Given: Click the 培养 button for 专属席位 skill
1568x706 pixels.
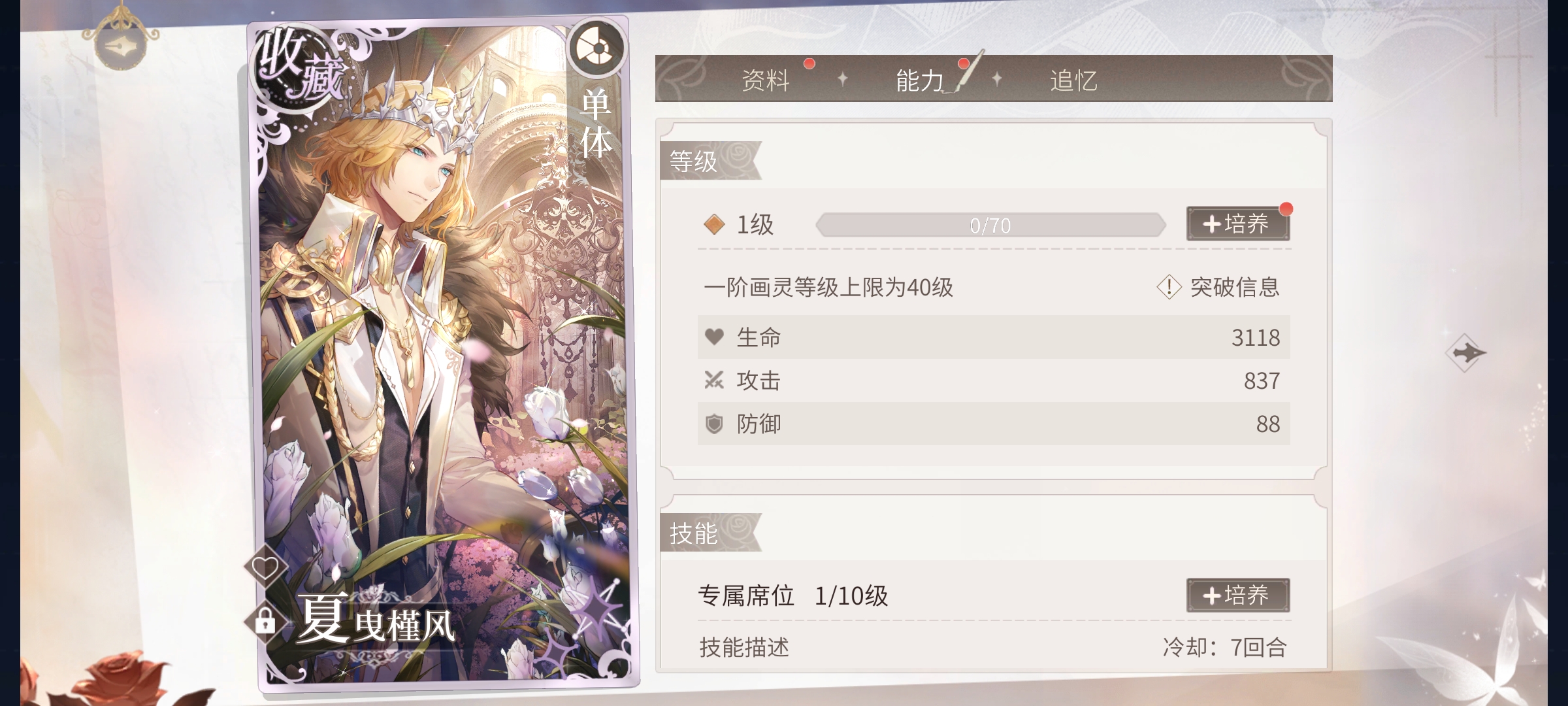Looking at the screenshot, I should click(x=1238, y=595).
